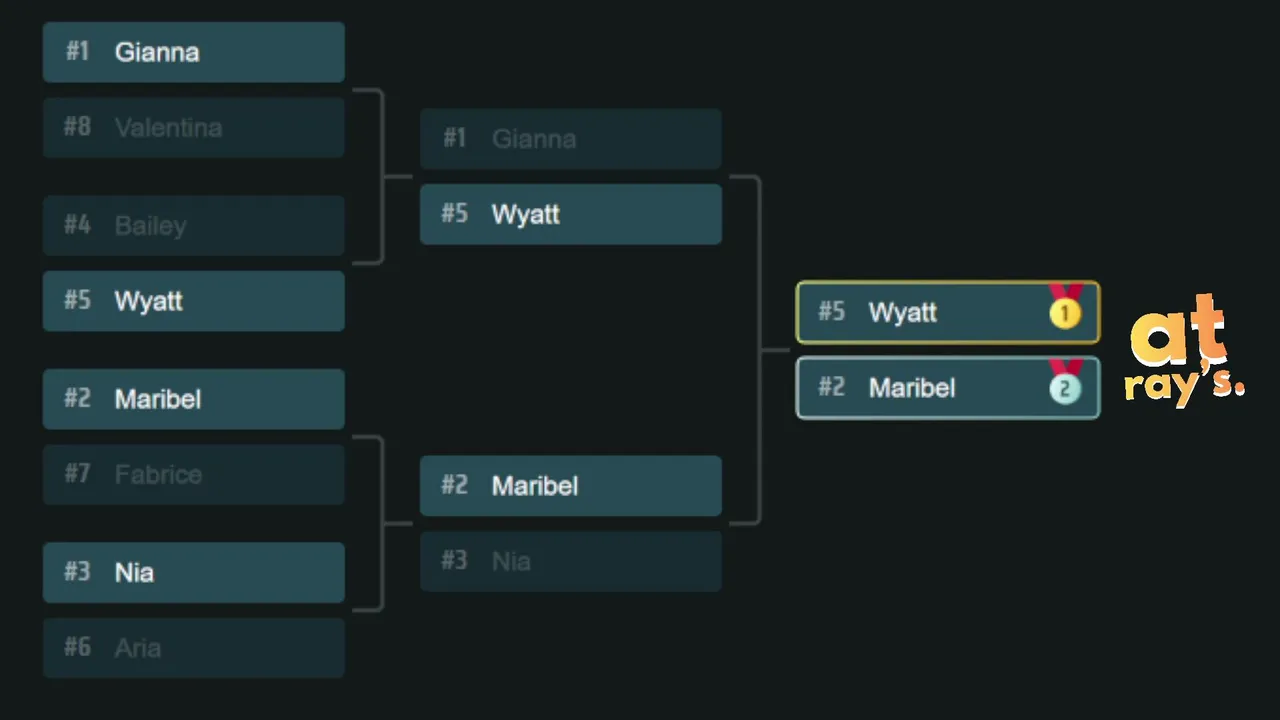Click #5 Wyatt in the semifinals

(x=570, y=214)
